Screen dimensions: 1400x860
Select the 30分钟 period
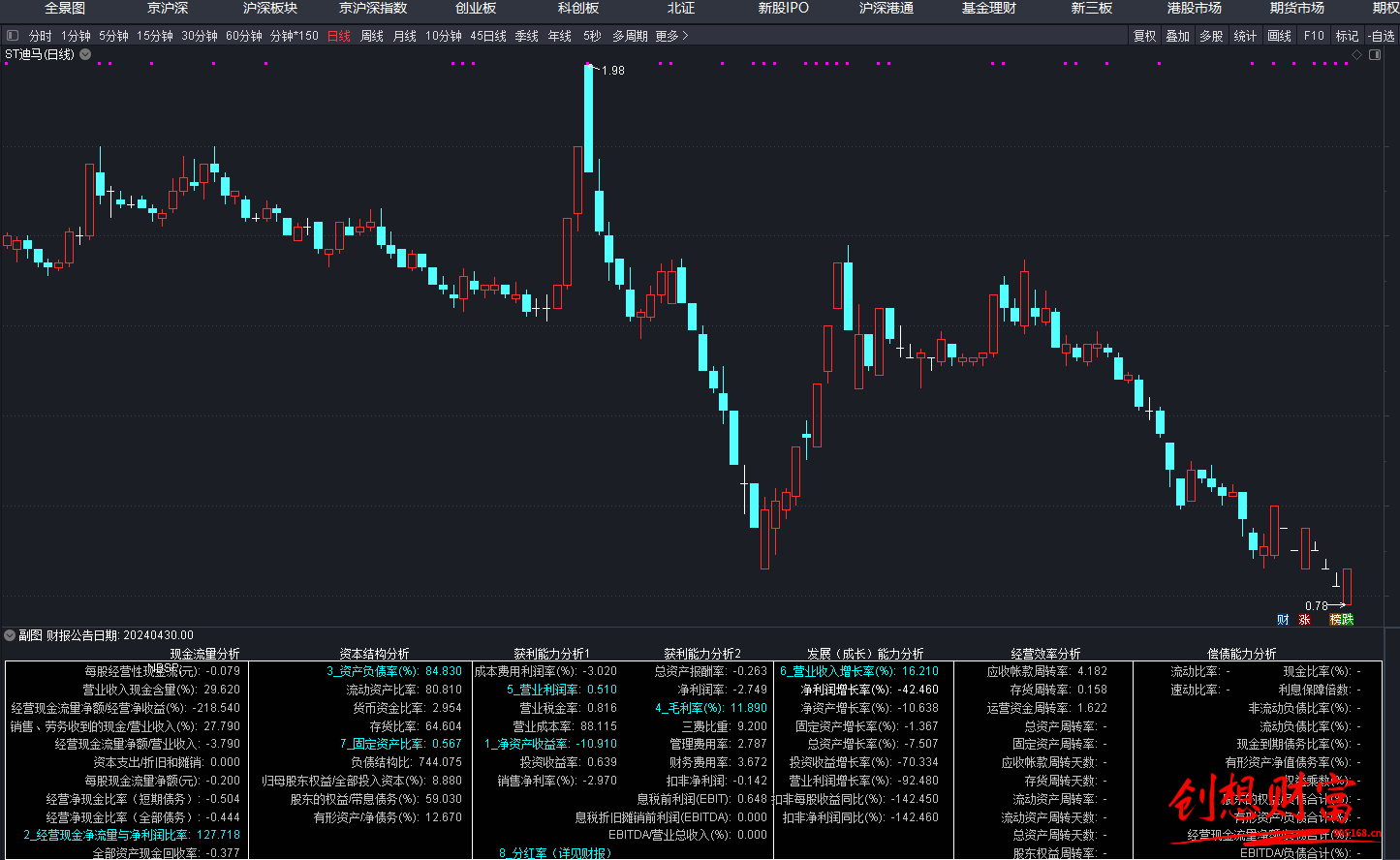pyautogui.click(x=200, y=36)
